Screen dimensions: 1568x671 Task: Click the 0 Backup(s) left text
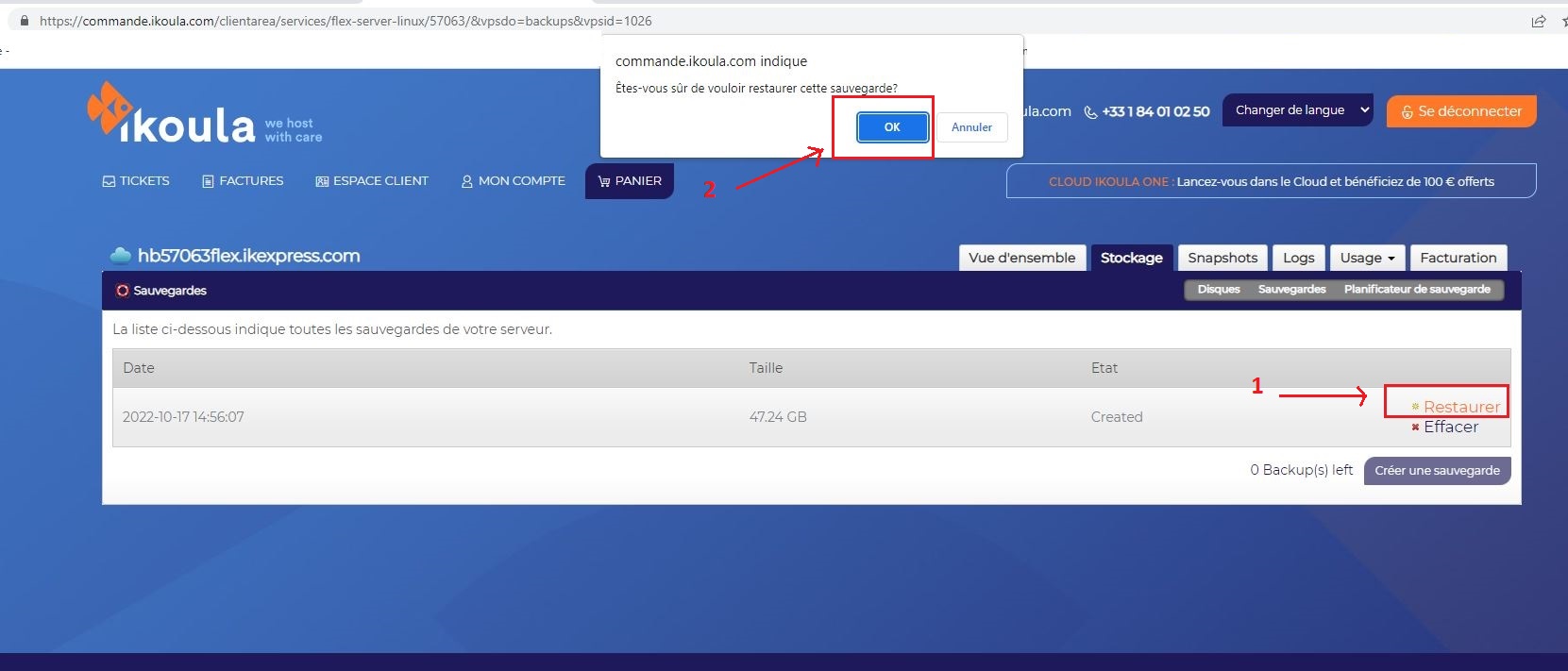(x=1301, y=470)
